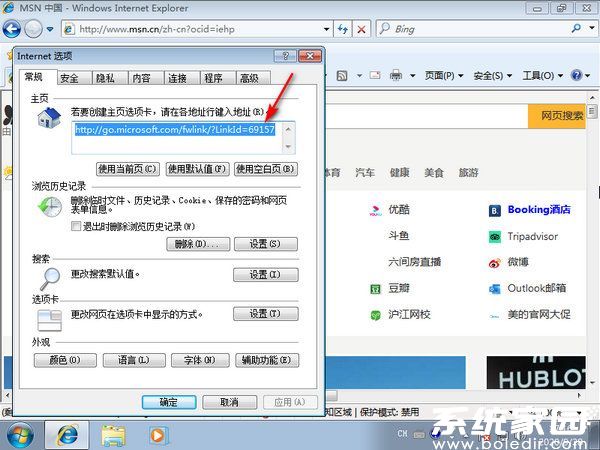Open the 豆瓣 link
600x450 pixels.
(x=399, y=288)
